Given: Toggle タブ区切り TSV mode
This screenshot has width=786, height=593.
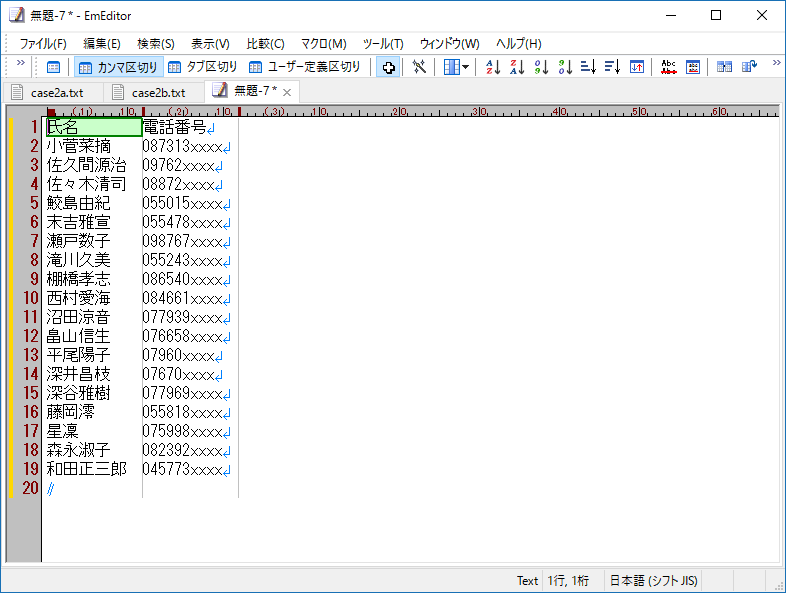Looking at the screenshot, I should point(203,67).
